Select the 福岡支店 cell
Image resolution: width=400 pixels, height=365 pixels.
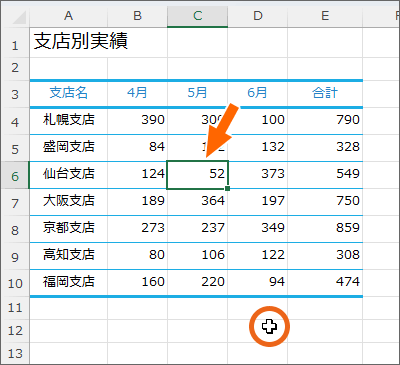pyautogui.click(x=69, y=283)
